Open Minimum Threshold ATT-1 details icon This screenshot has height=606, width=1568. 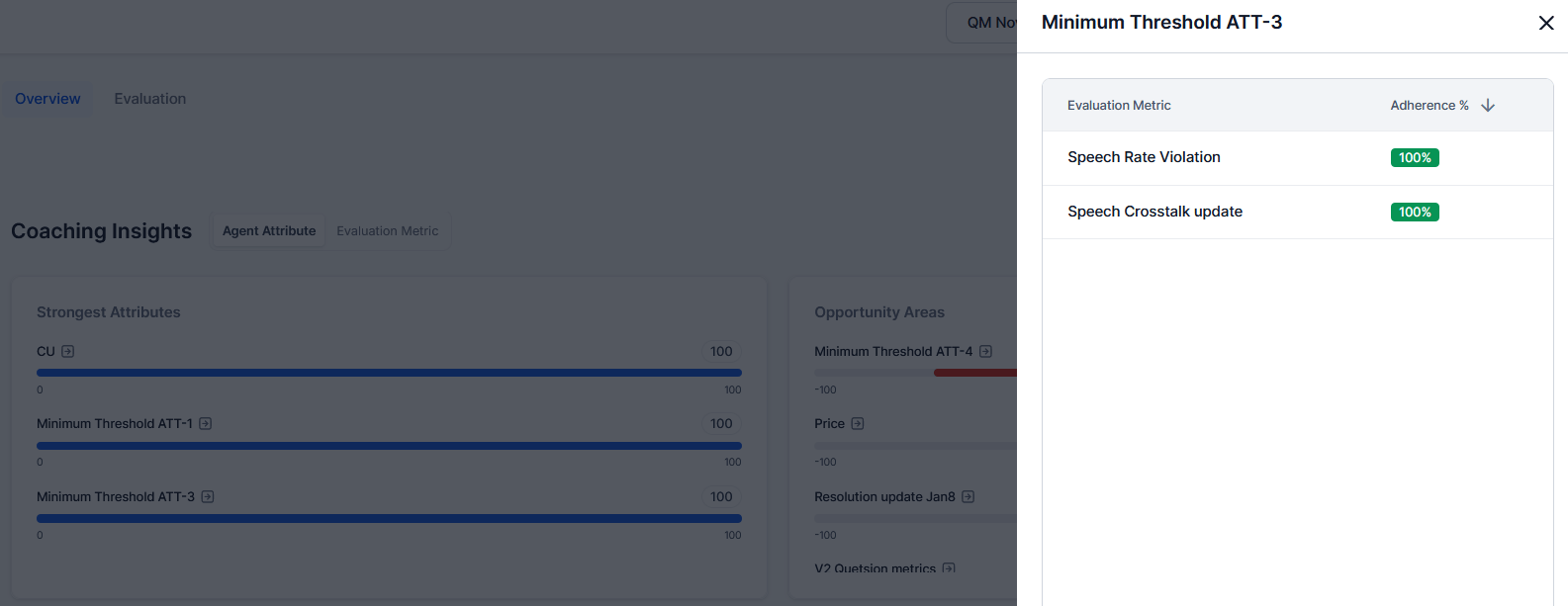tap(206, 423)
